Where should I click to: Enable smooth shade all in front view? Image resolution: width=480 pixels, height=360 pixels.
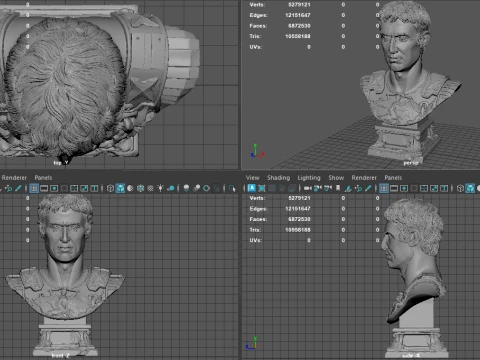120,189
